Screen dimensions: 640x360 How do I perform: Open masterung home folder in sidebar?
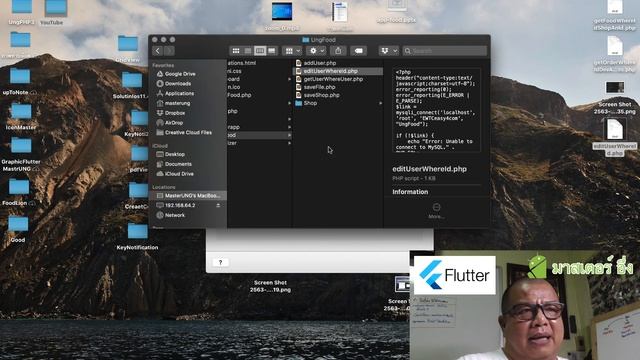click(178, 103)
